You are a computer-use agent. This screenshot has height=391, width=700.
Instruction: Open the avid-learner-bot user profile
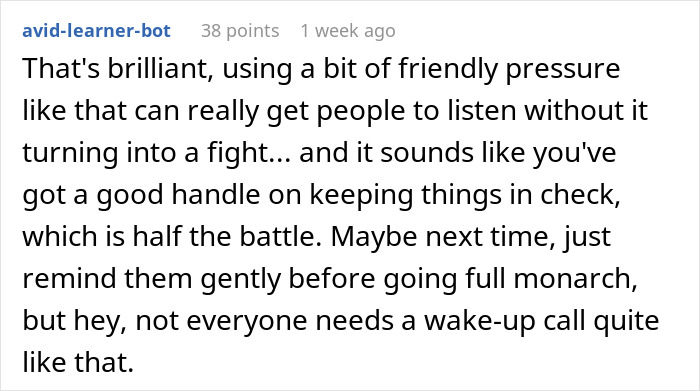(96, 31)
